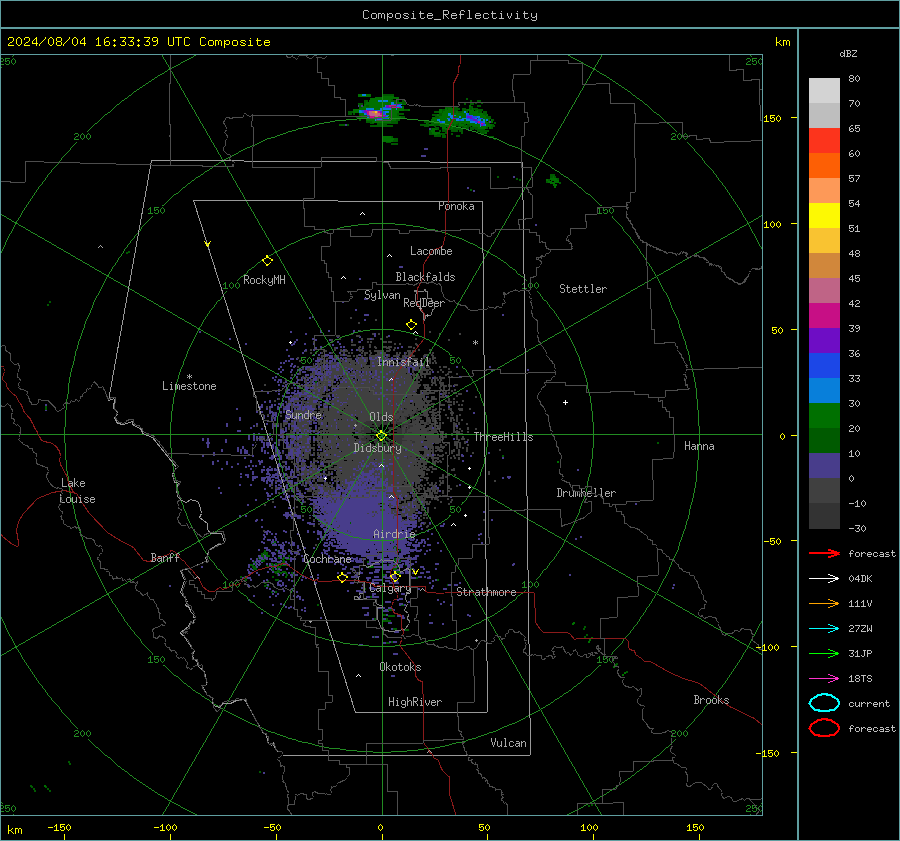
Task: Click the Banff label
Action: click(x=165, y=558)
